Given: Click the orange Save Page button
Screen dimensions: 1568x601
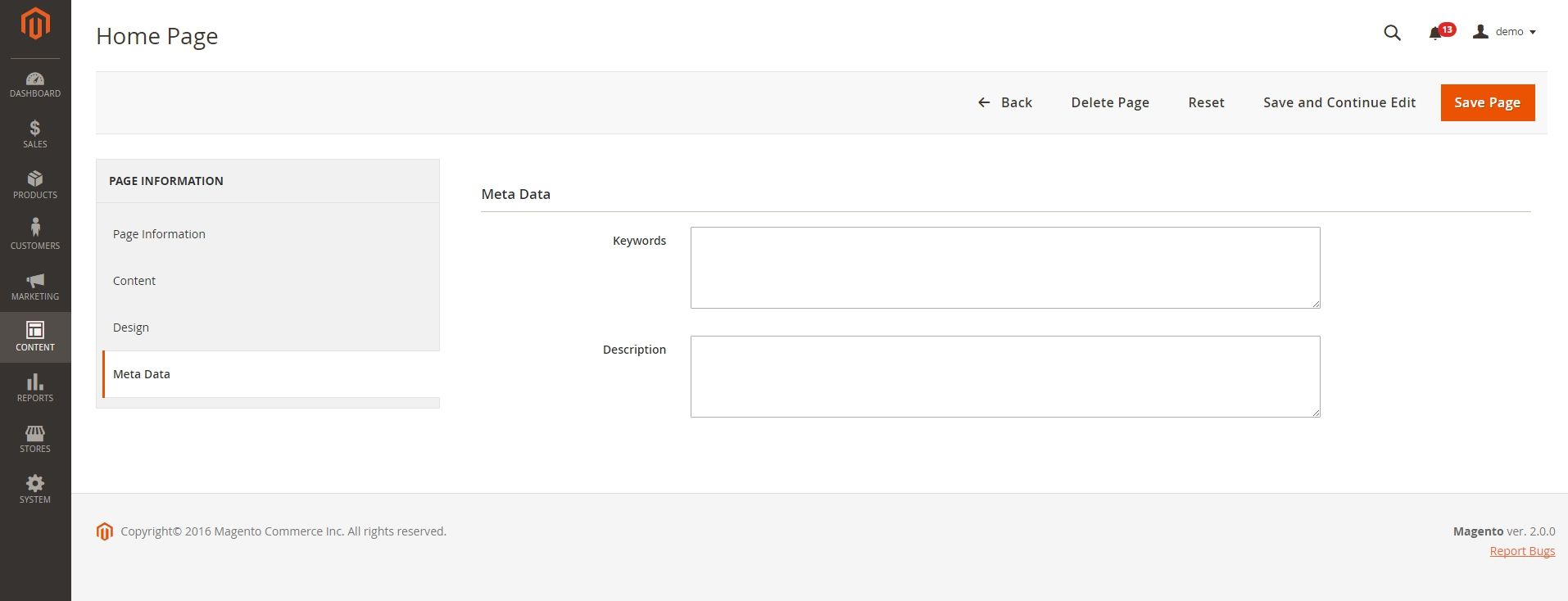Looking at the screenshot, I should click(1488, 102).
